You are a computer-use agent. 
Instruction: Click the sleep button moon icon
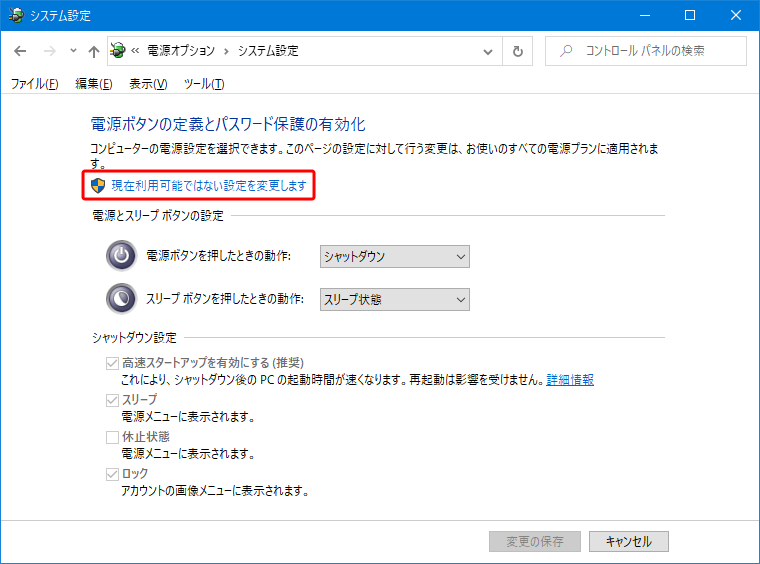point(121,298)
